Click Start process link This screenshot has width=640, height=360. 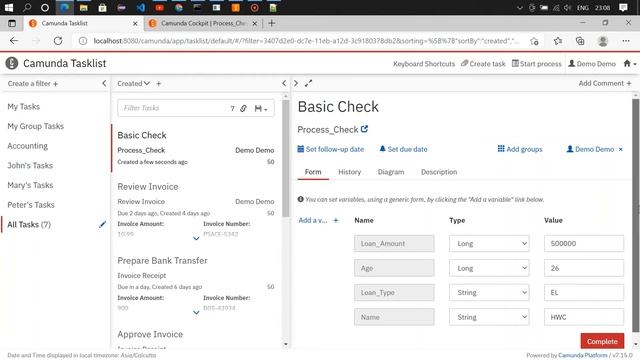[x=536, y=64]
